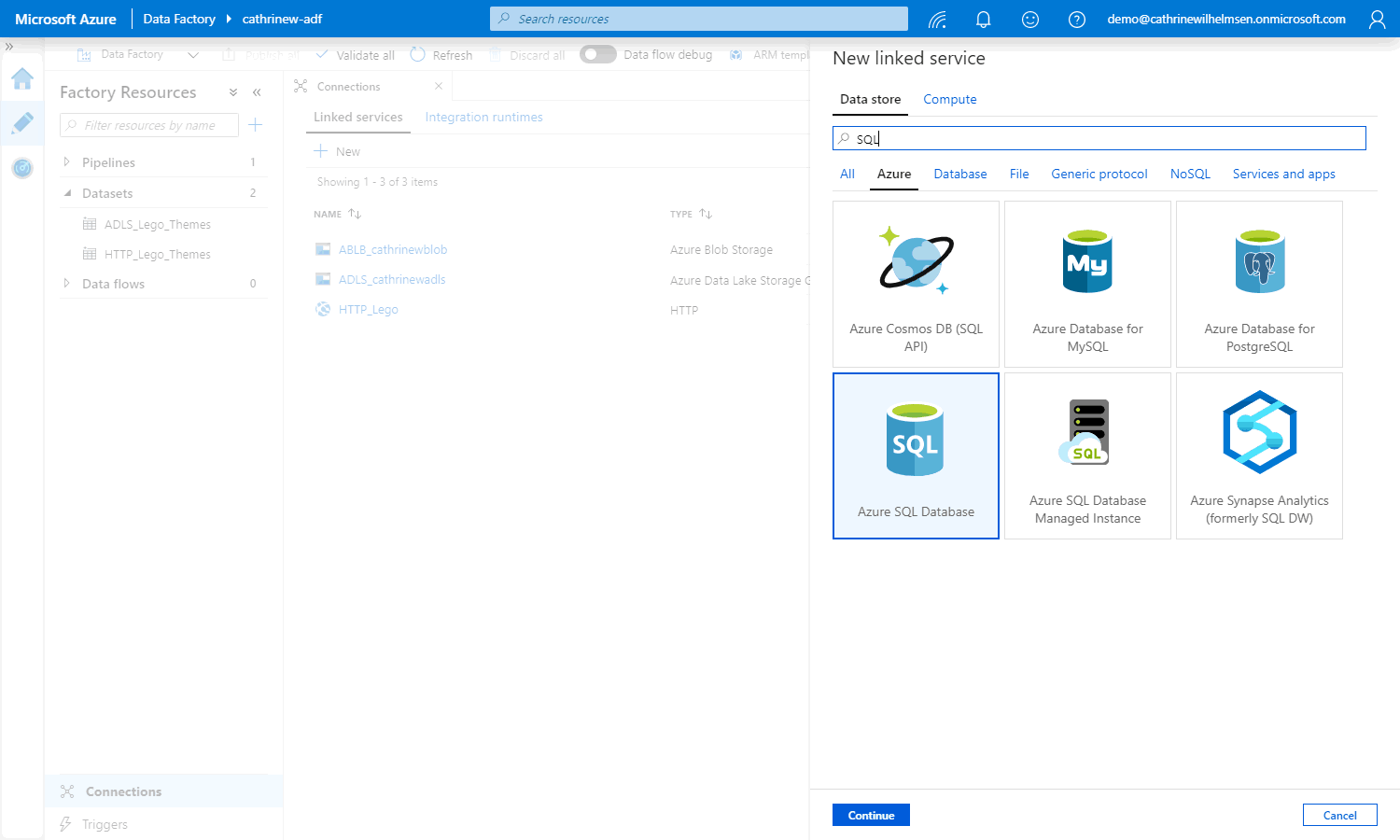Open the notifications bell icon
Viewport: 1400px width, 840px height.
tap(983, 20)
